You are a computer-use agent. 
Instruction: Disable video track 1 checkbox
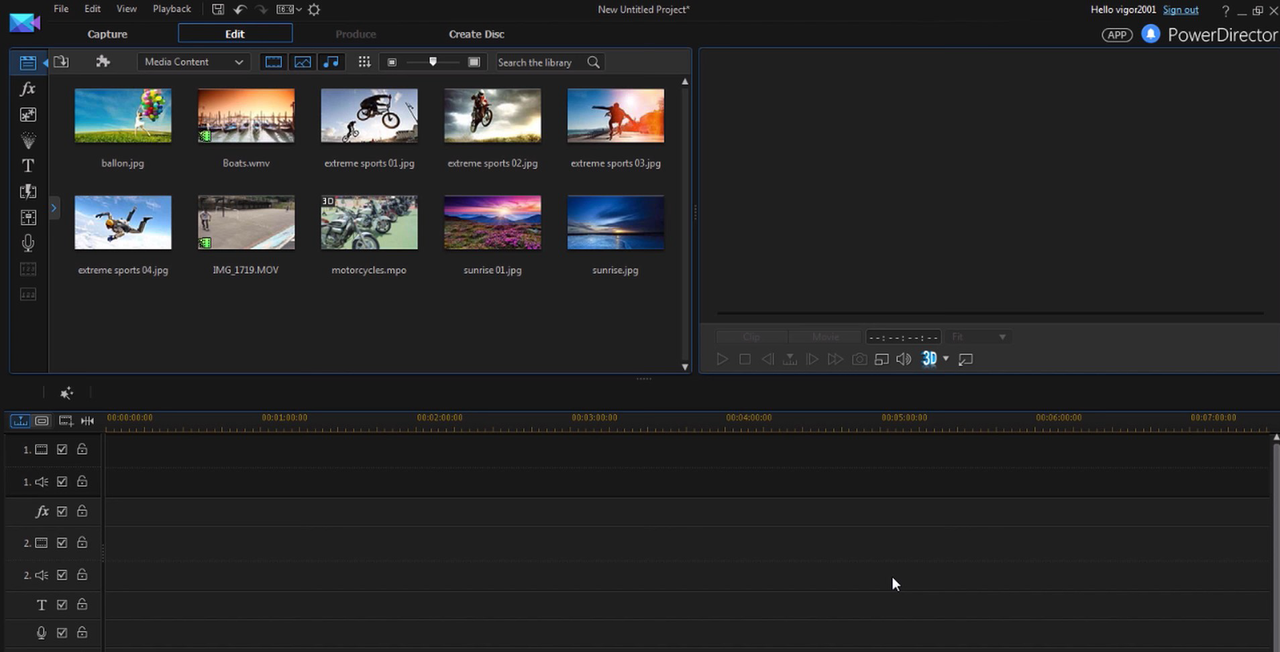(x=62, y=450)
